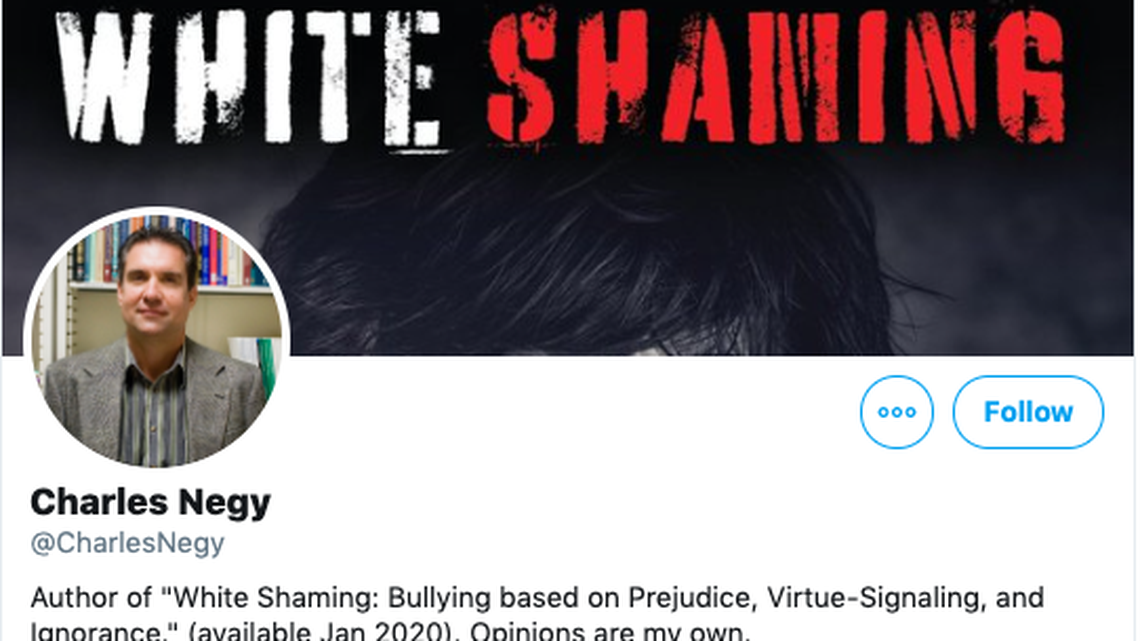Click the display name Charles Negy
This screenshot has width=1140, height=641.
coord(150,502)
